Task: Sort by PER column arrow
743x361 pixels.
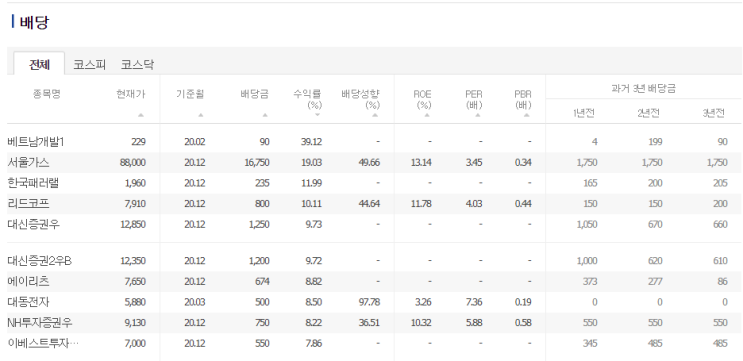Action: click(478, 115)
